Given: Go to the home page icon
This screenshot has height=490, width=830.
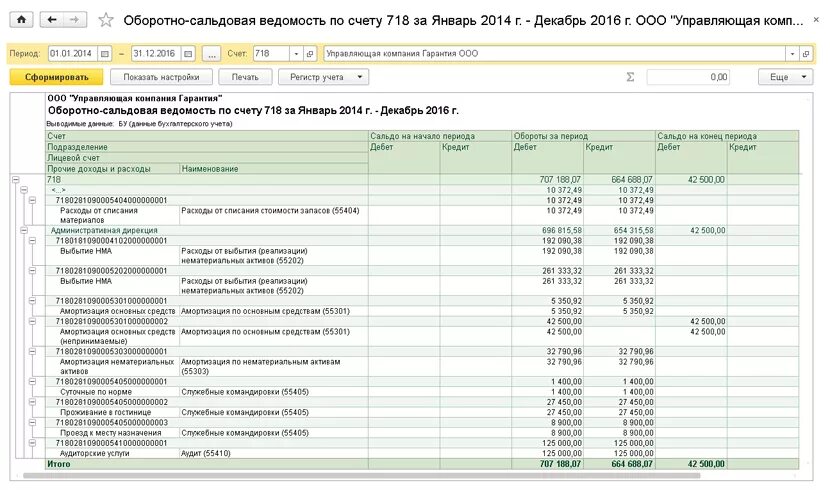Looking at the screenshot, I should coord(21,20).
